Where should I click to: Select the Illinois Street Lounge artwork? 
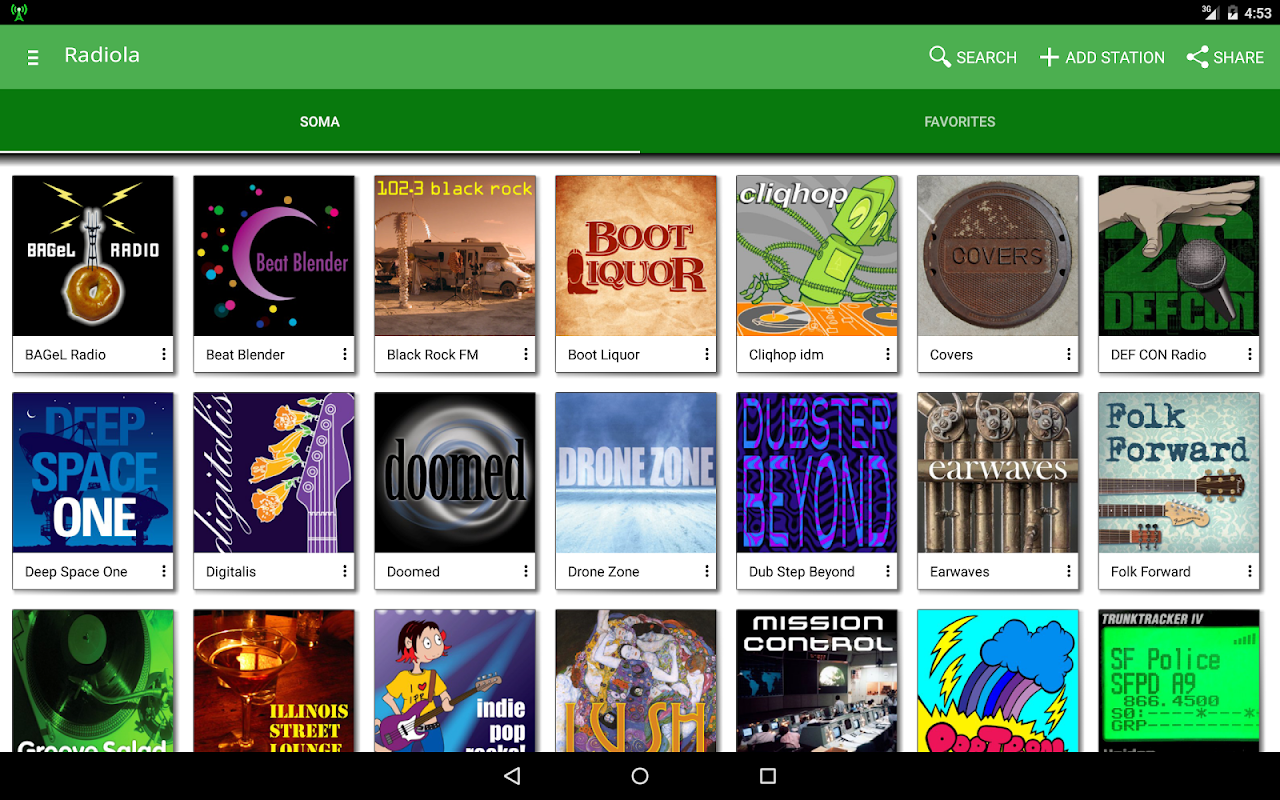point(274,681)
